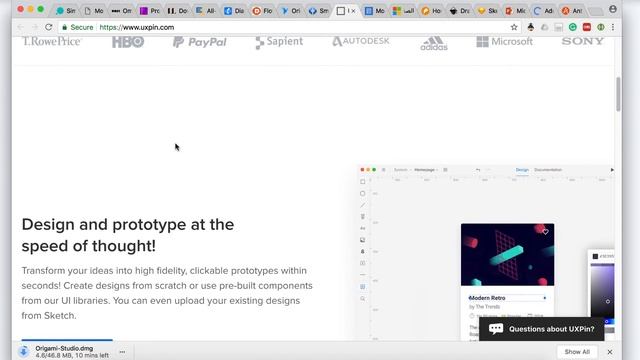Open Origami-Studio.dmg download options ellipsis
The image size is (640, 360).
122,351
